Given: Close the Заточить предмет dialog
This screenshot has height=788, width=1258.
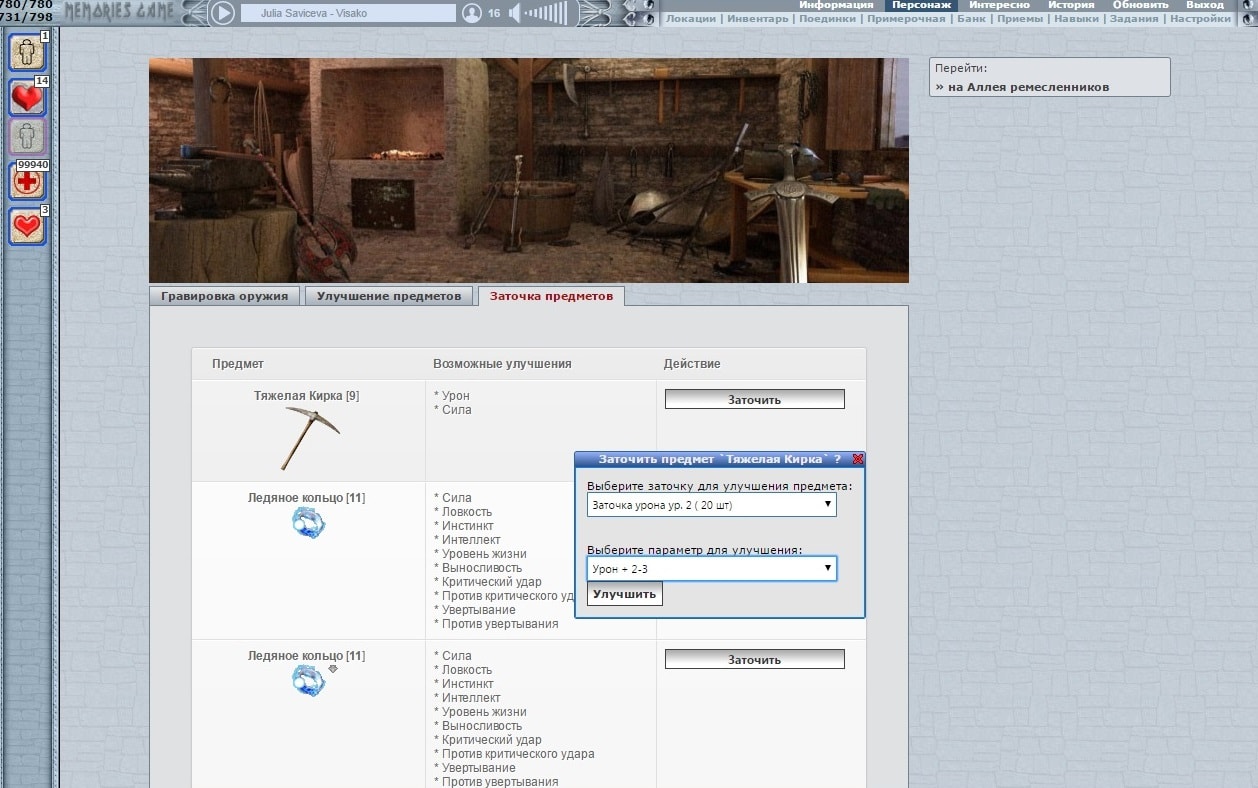Looking at the screenshot, I should tap(857, 459).
